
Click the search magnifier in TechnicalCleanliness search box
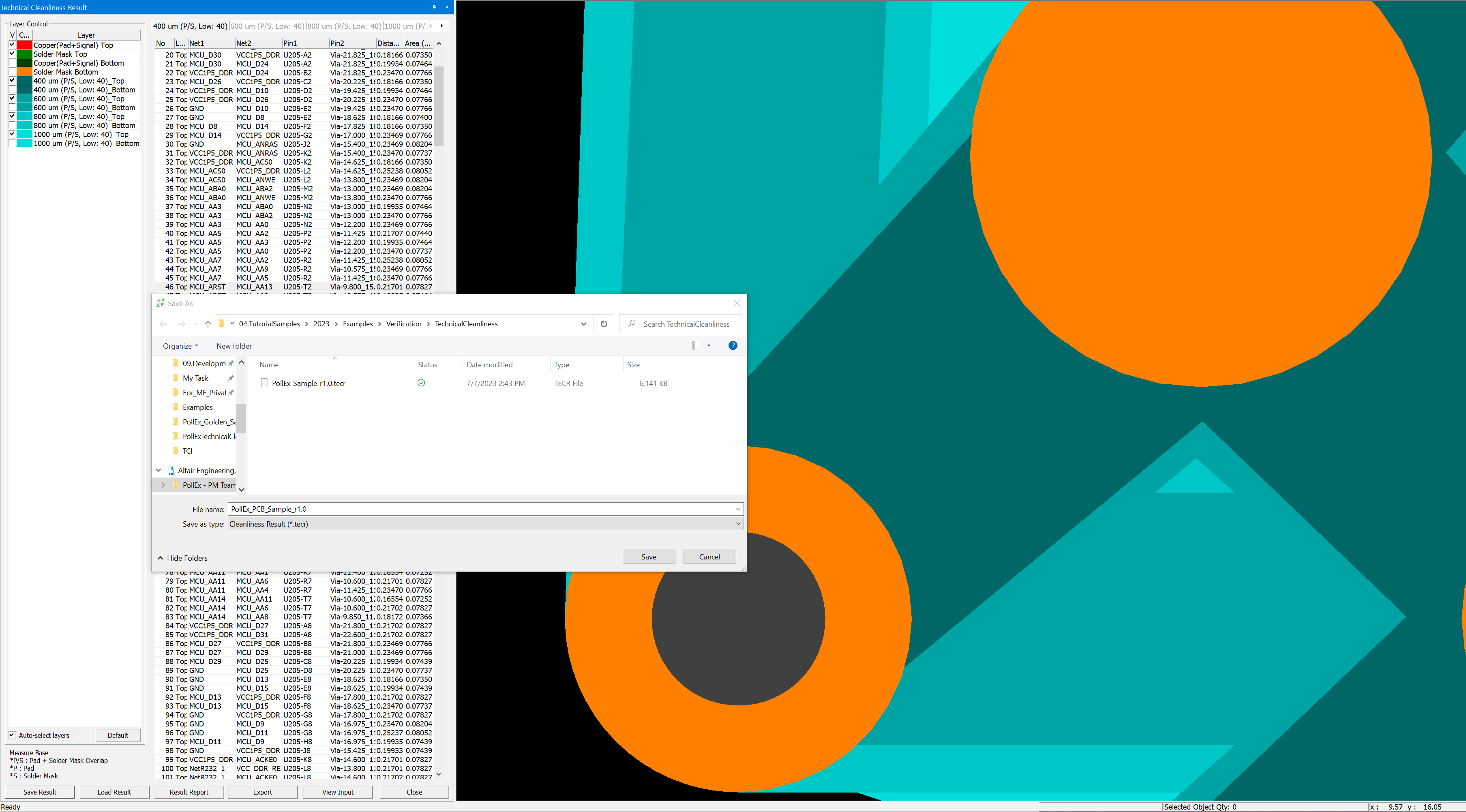click(x=632, y=324)
